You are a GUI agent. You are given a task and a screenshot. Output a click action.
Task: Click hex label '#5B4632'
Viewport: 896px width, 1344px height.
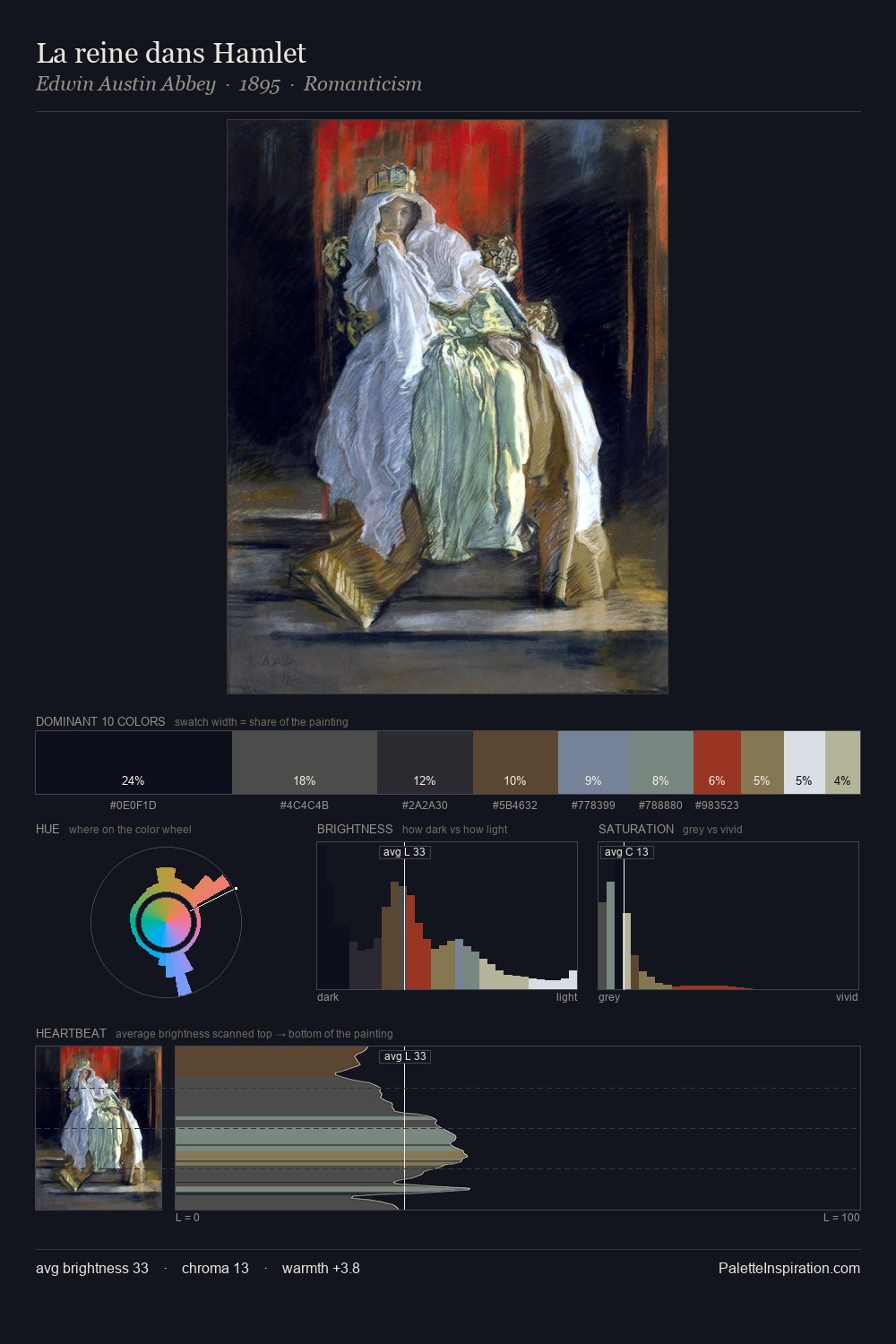515,806
